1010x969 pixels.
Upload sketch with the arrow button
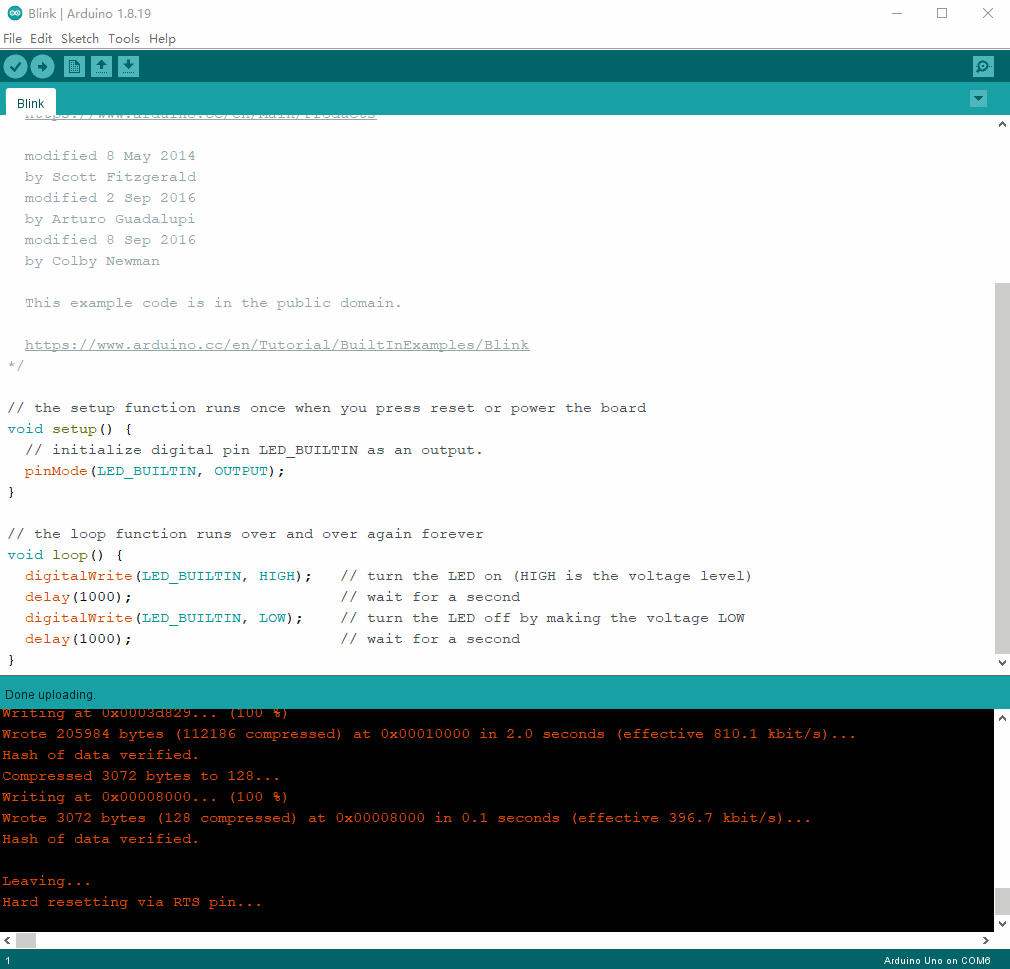point(43,66)
